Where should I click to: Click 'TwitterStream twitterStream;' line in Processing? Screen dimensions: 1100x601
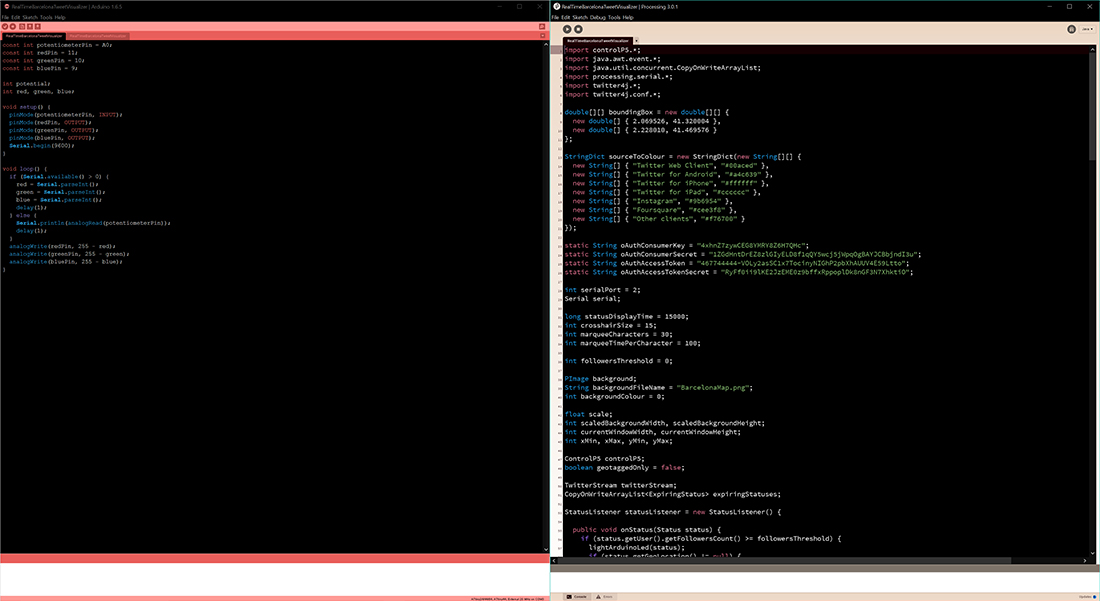tap(621, 485)
